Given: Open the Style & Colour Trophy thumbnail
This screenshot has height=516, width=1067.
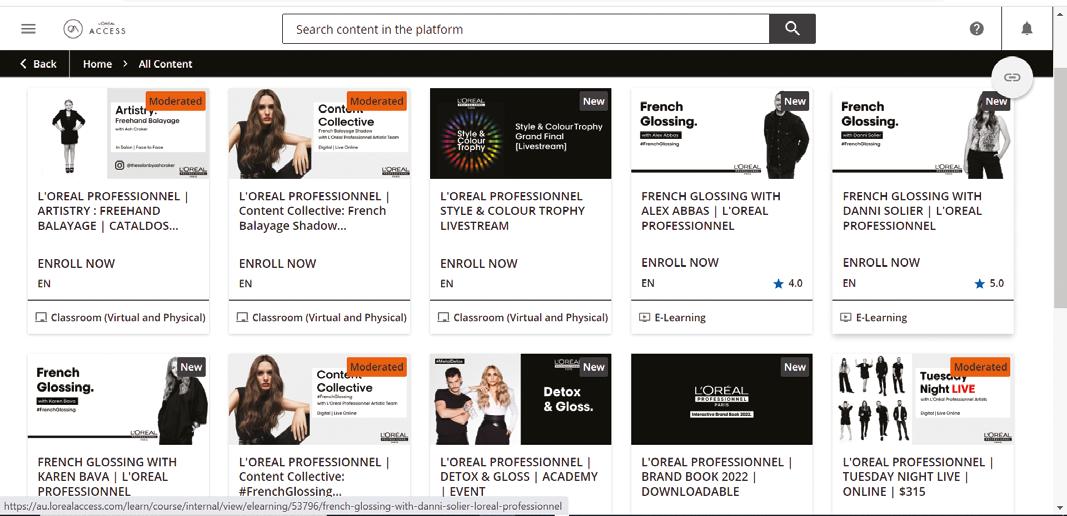Looking at the screenshot, I should coord(521,133).
